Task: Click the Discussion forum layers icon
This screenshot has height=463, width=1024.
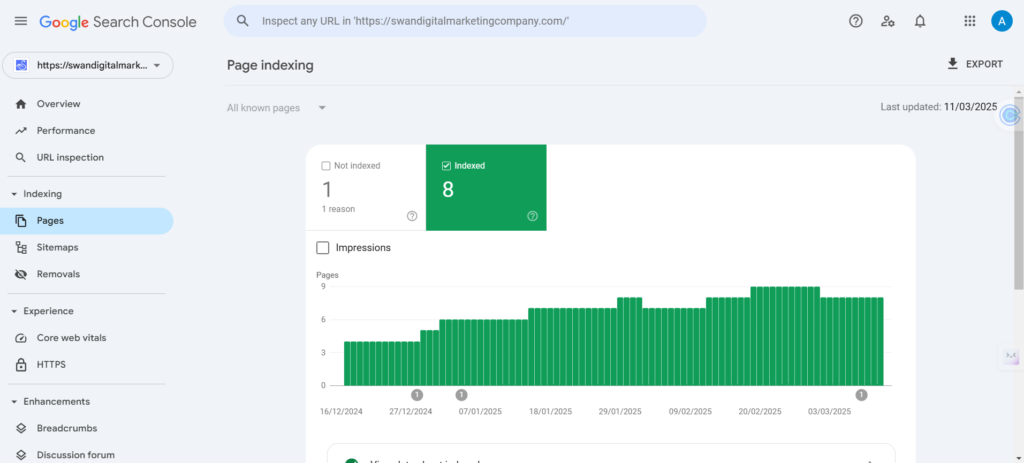Action: point(21,455)
